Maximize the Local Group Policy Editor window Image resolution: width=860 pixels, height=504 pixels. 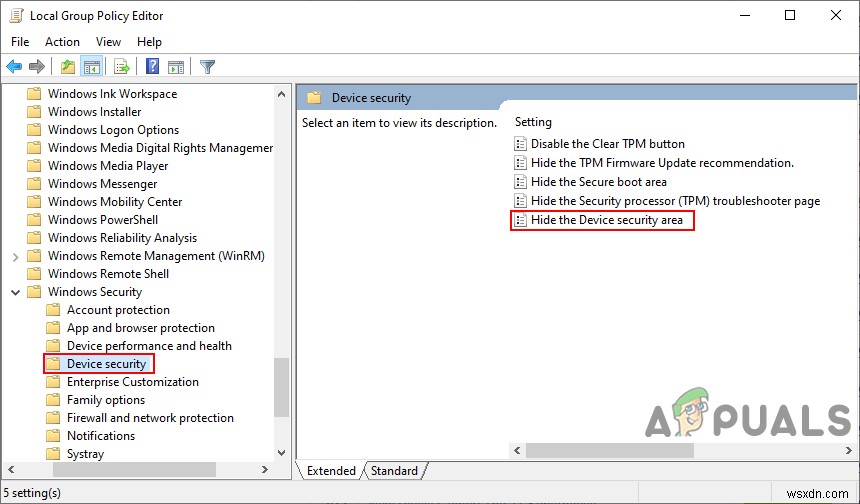[x=790, y=15]
